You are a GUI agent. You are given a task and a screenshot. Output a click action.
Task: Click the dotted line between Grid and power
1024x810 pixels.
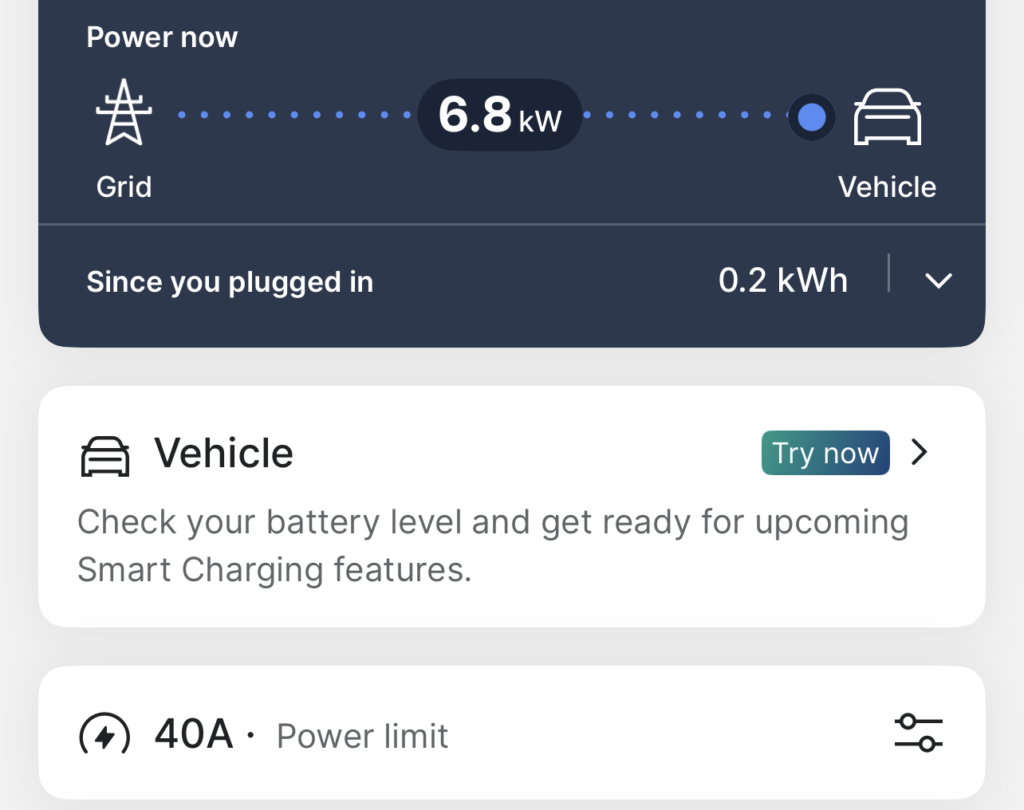pos(295,115)
